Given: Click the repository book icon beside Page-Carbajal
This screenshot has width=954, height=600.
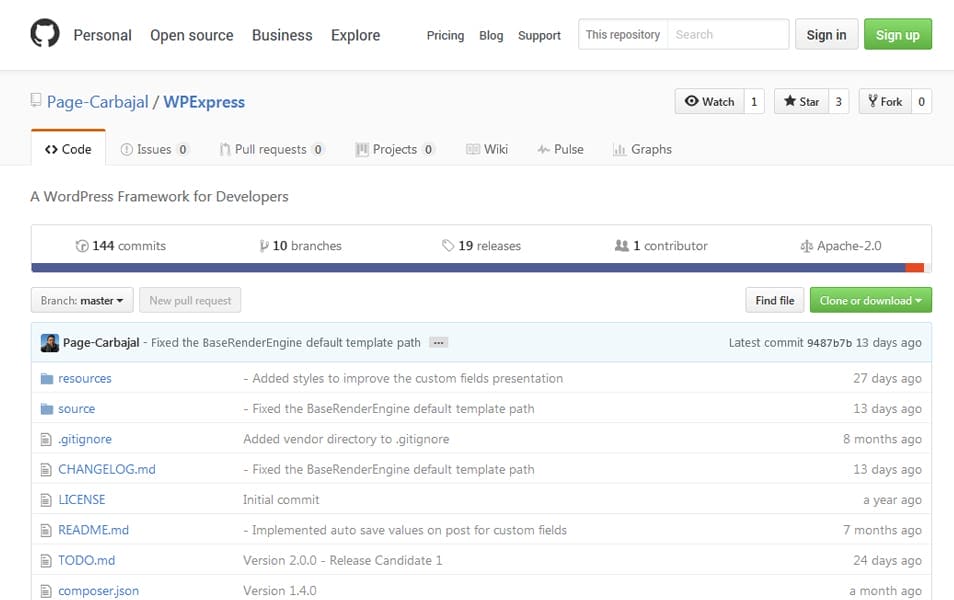Looking at the screenshot, I should pos(36,100).
